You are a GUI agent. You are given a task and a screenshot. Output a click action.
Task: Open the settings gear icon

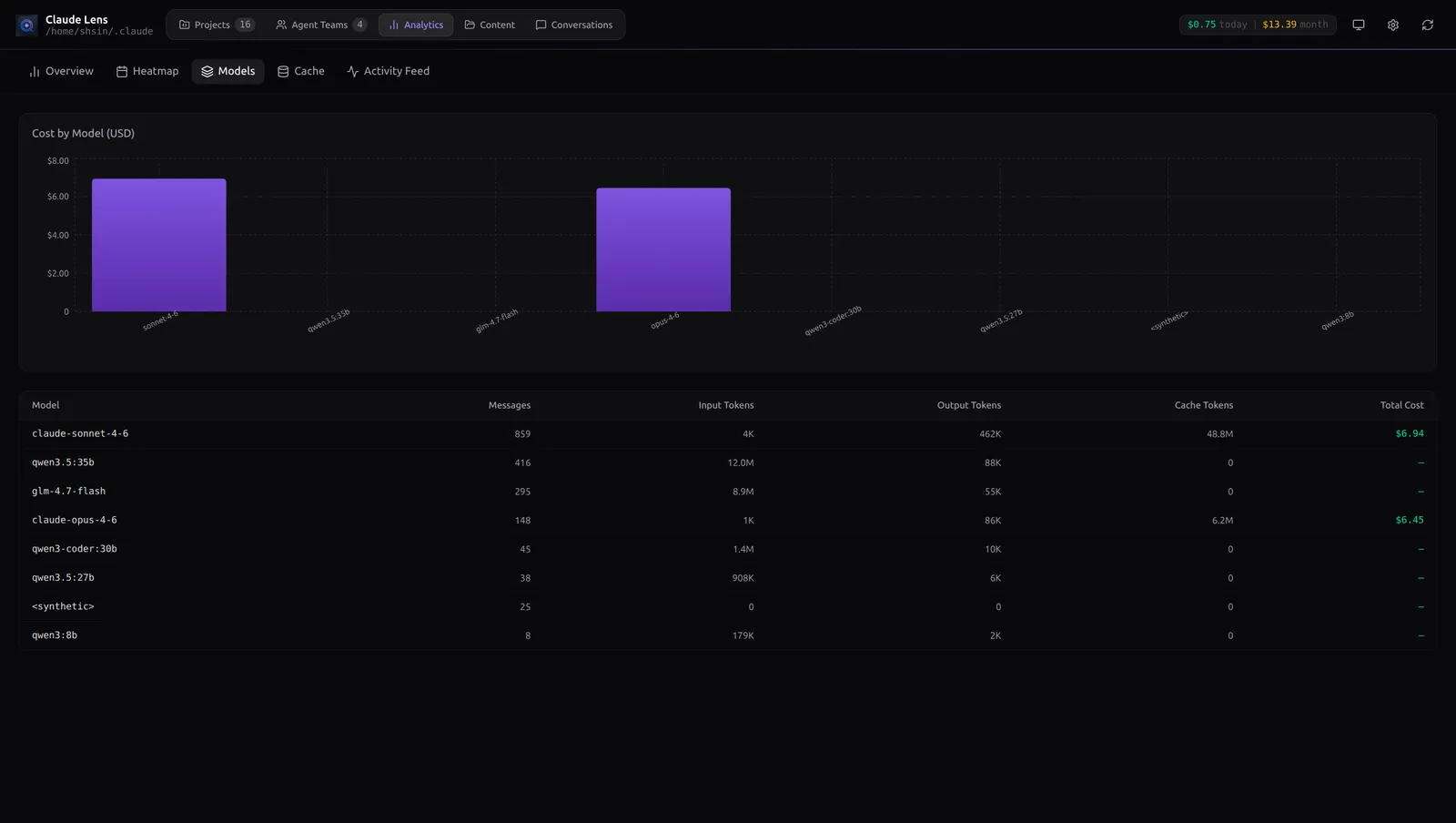(x=1392, y=25)
